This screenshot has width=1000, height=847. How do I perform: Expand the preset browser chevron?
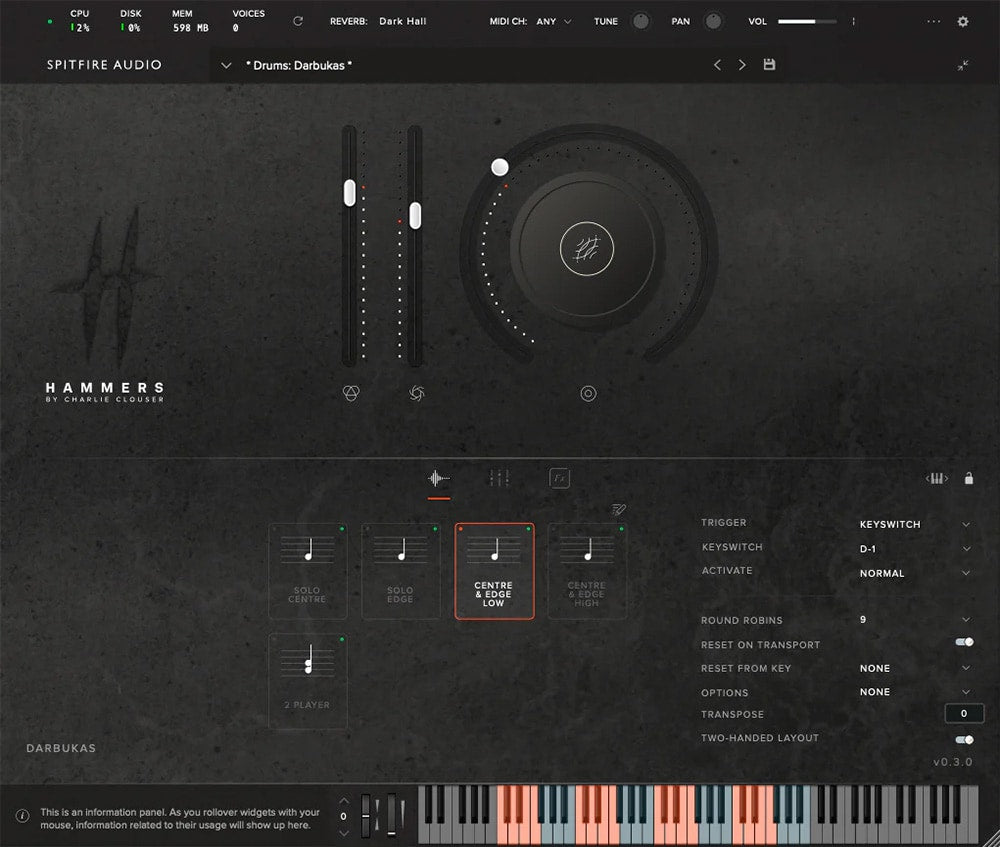click(x=226, y=65)
